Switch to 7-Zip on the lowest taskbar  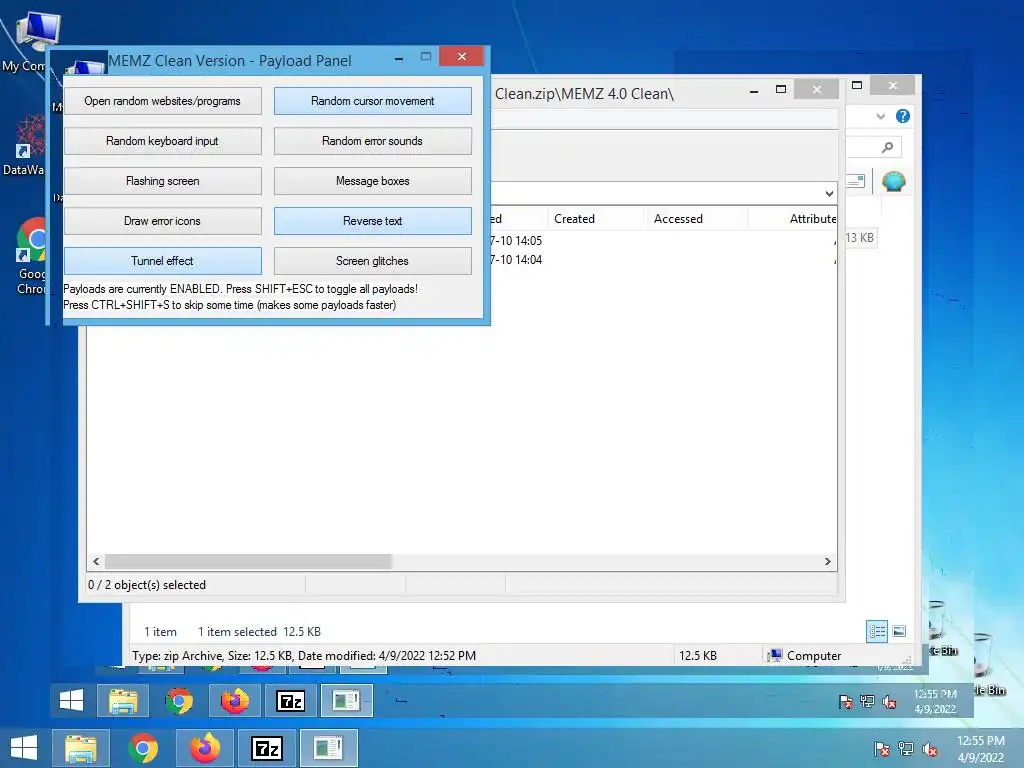267,748
